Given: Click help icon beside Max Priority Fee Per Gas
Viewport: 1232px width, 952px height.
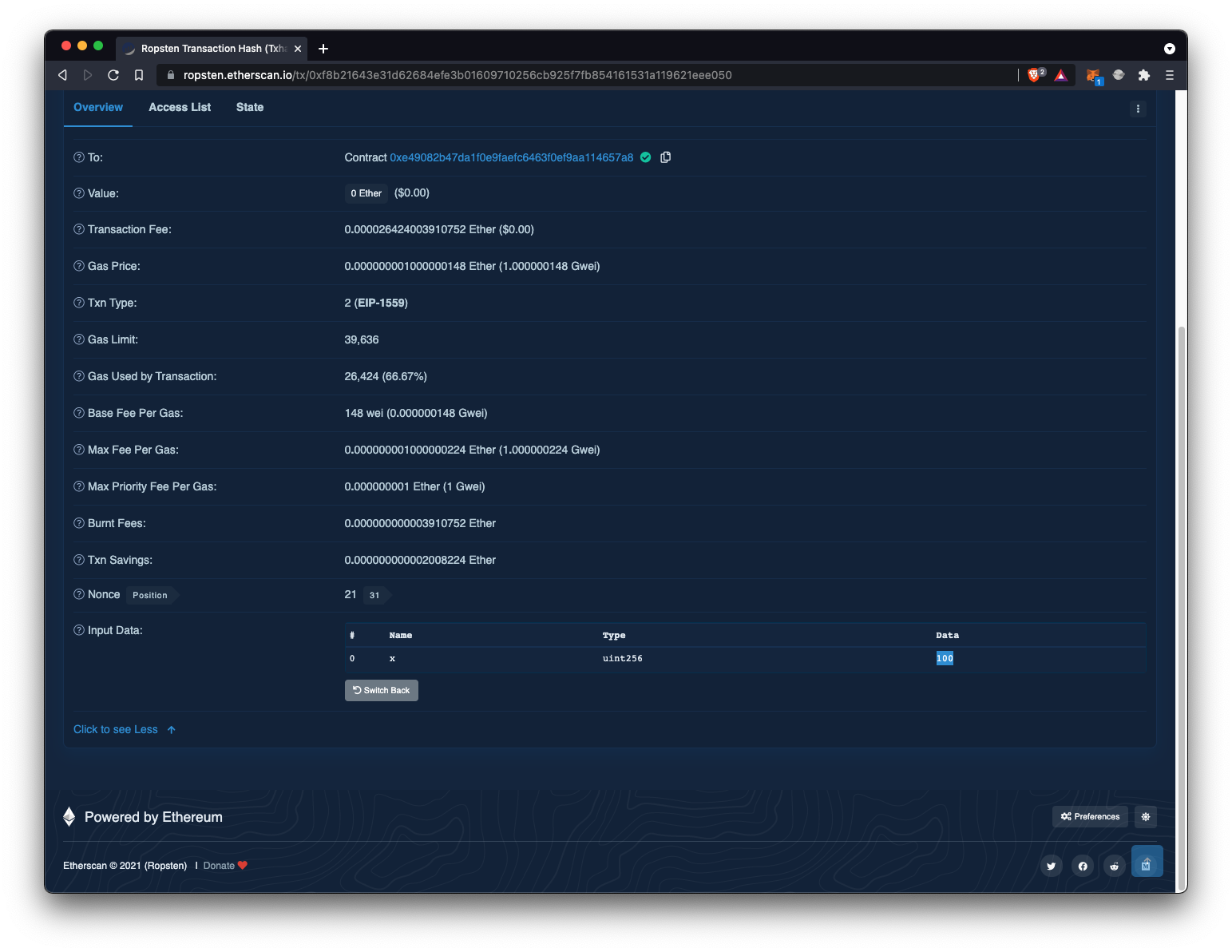Looking at the screenshot, I should [79, 486].
